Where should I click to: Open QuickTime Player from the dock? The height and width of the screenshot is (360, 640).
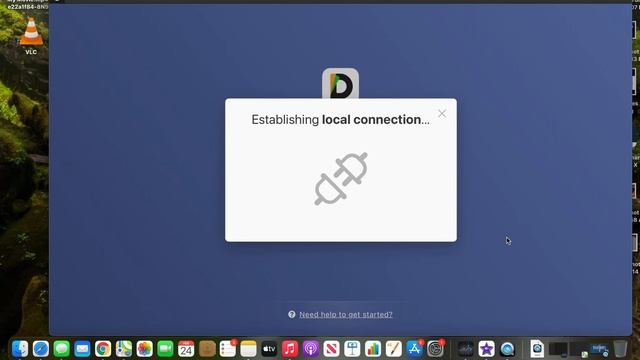507,349
